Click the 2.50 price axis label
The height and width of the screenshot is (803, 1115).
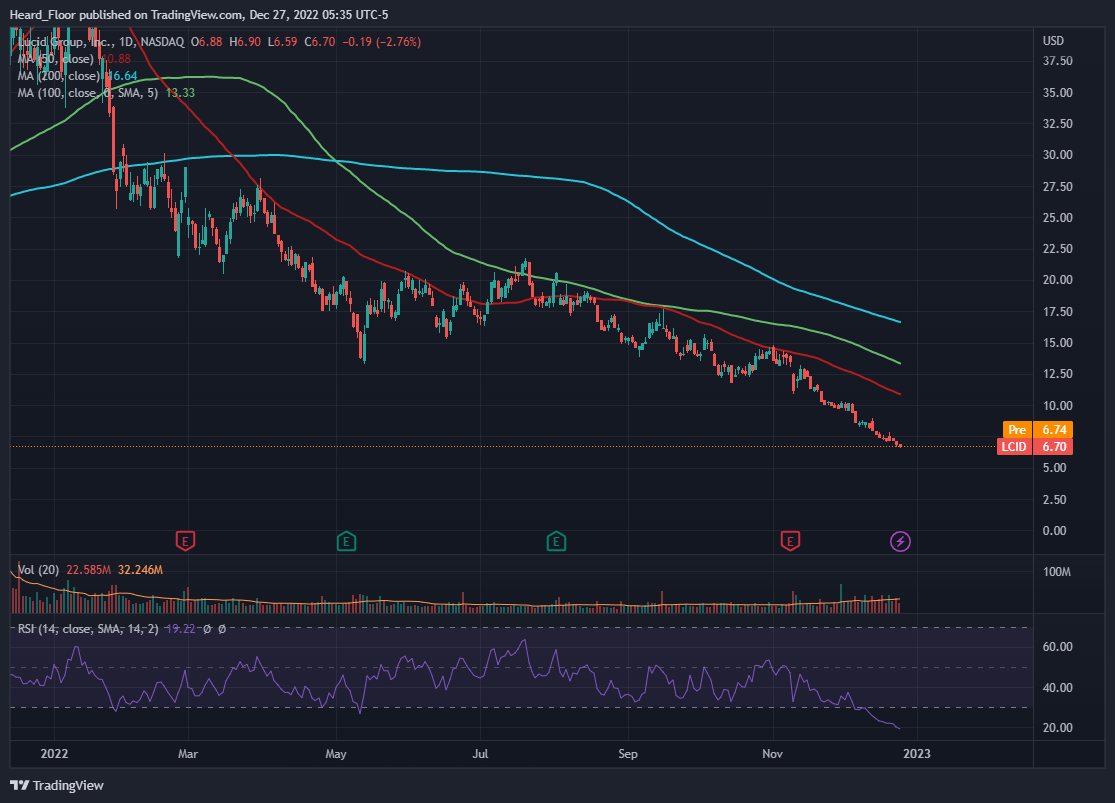[x=1055, y=499]
